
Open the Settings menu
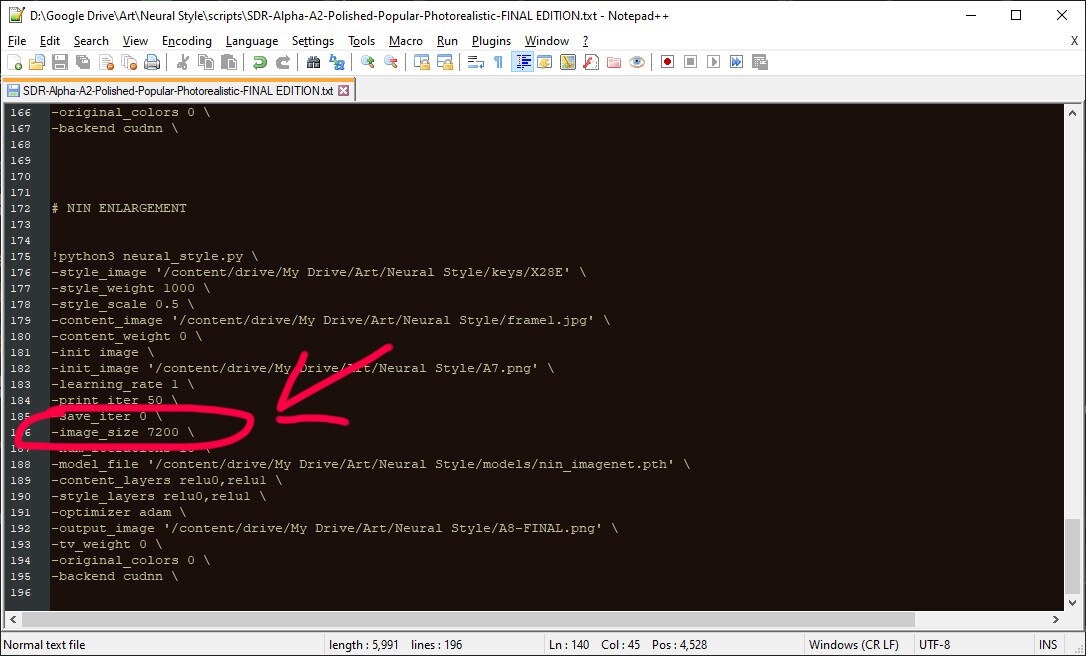[313, 41]
